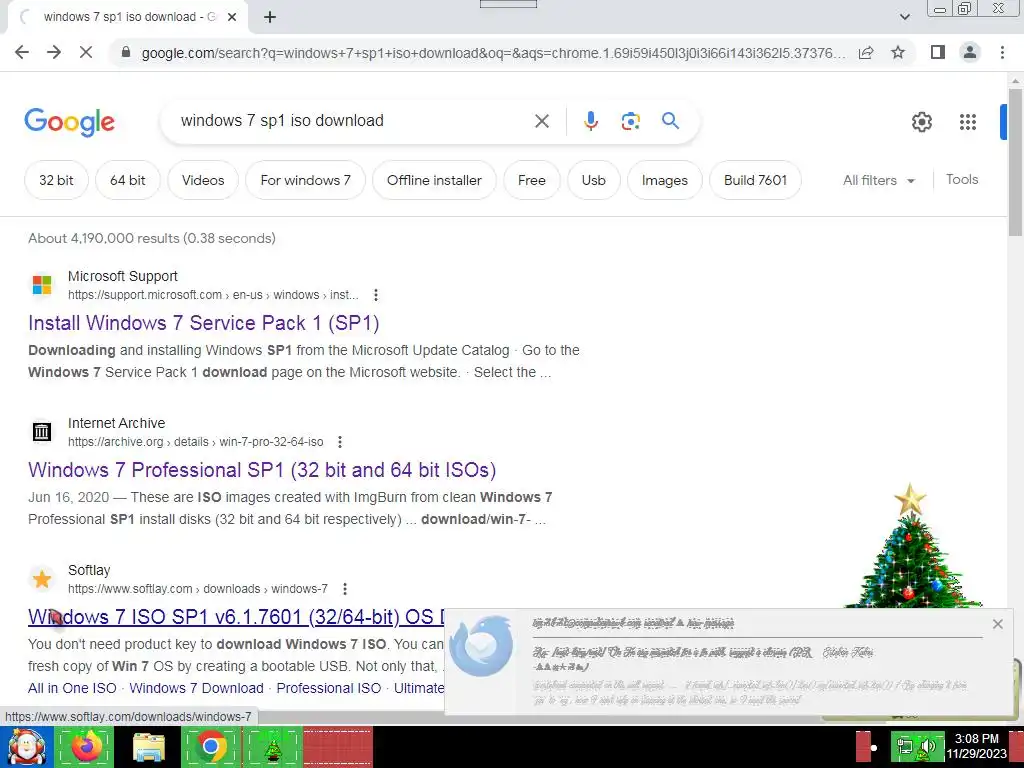The width and height of the screenshot is (1024, 768).
Task: Click in the Google search input field
Action: pos(353,121)
